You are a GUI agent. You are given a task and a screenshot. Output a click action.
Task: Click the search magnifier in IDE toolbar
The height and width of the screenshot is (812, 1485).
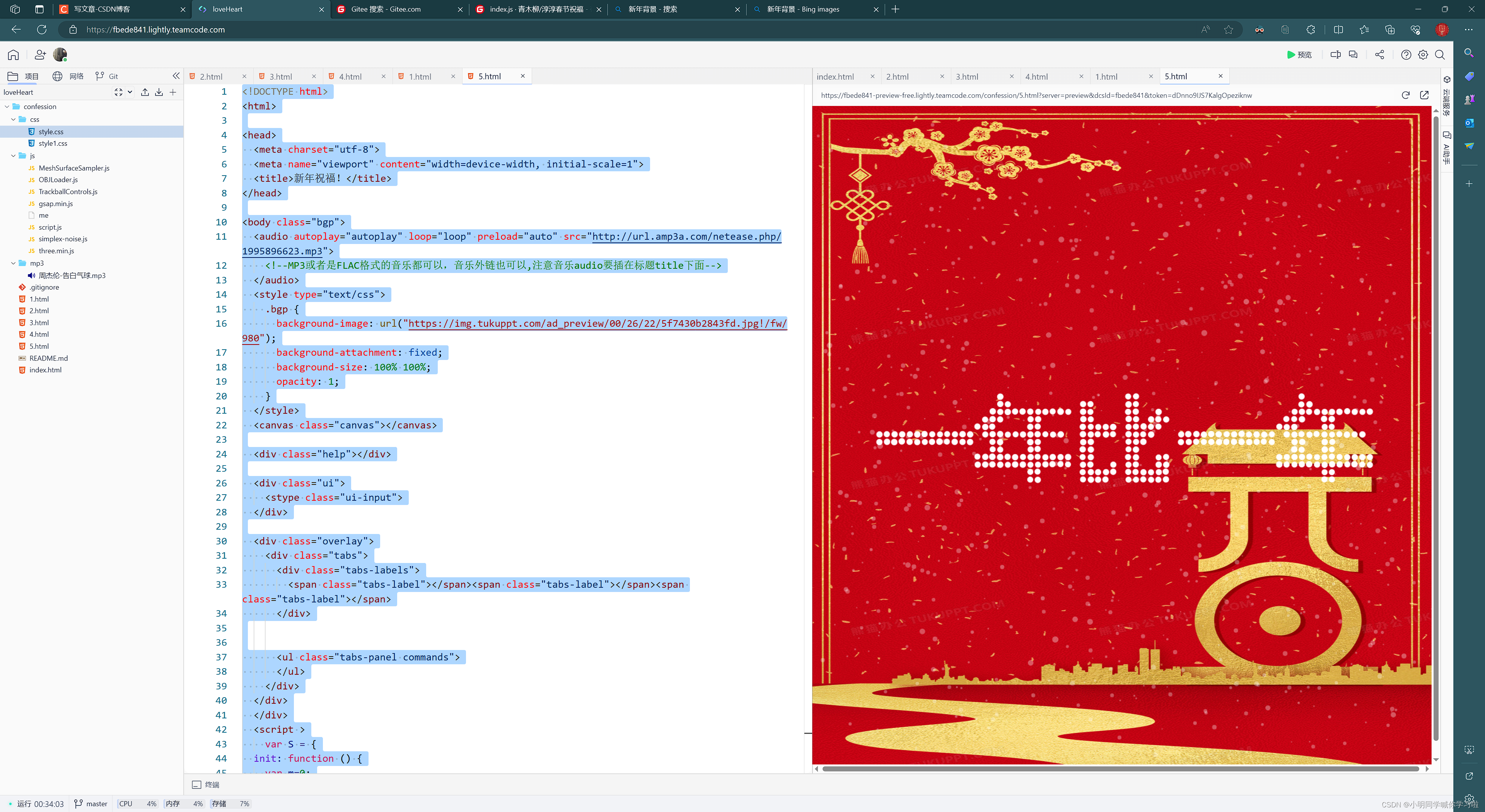pos(1439,55)
